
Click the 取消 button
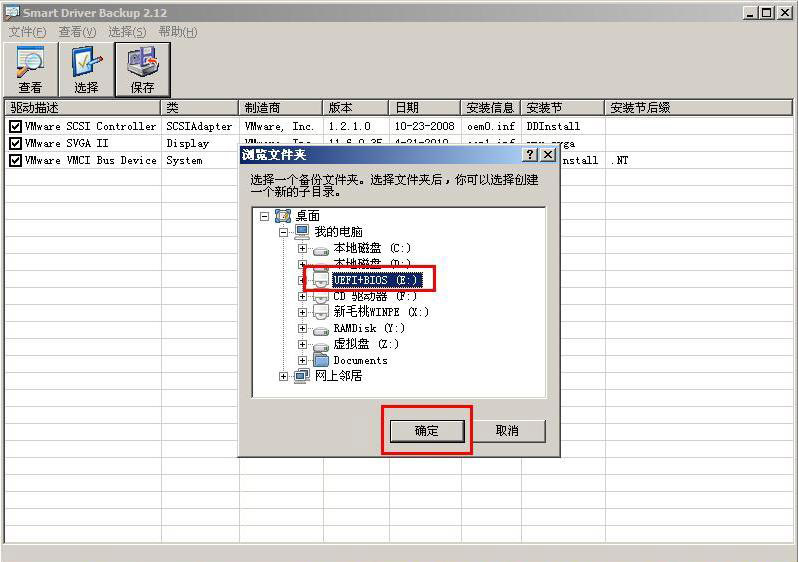tap(507, 431)
